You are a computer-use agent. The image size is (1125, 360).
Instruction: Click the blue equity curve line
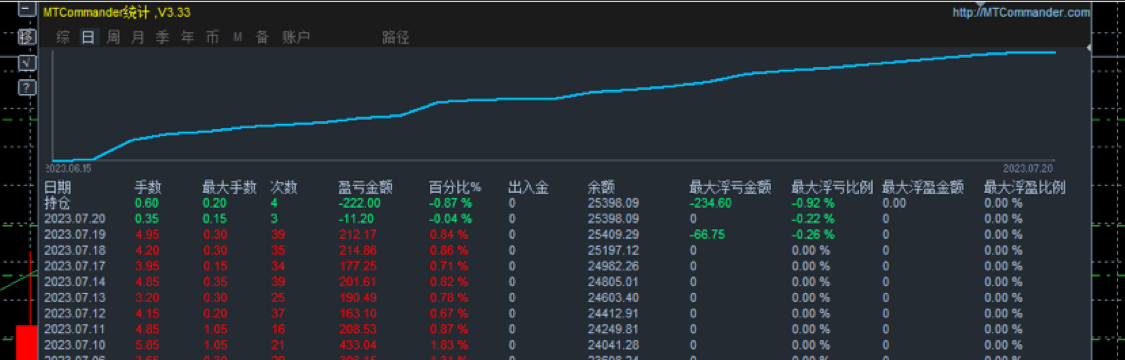[554, 98]
